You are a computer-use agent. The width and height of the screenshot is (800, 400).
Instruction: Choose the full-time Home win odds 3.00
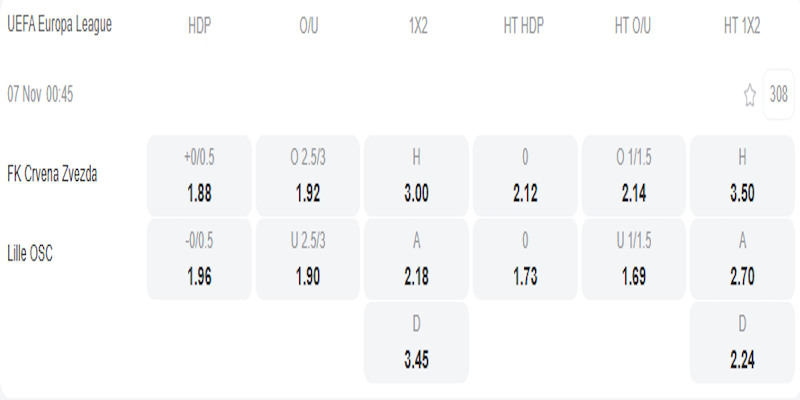[416, 176]
